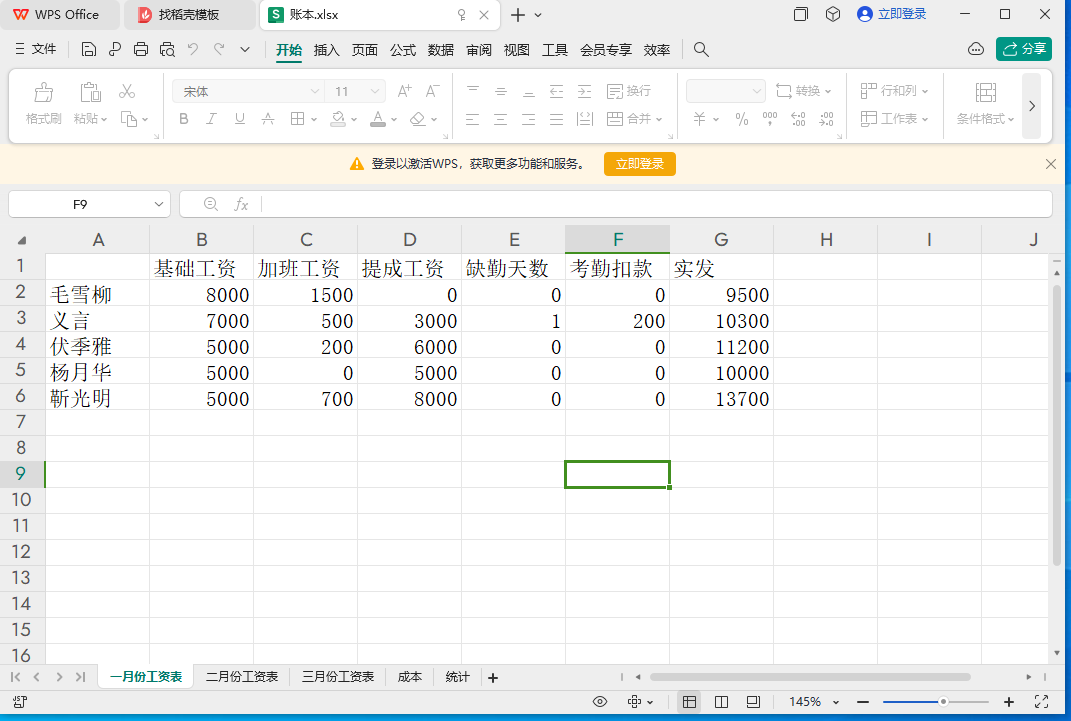
Task: Switch to 二月份工资表 sheet tab
Action: click(x=242, y=677)
